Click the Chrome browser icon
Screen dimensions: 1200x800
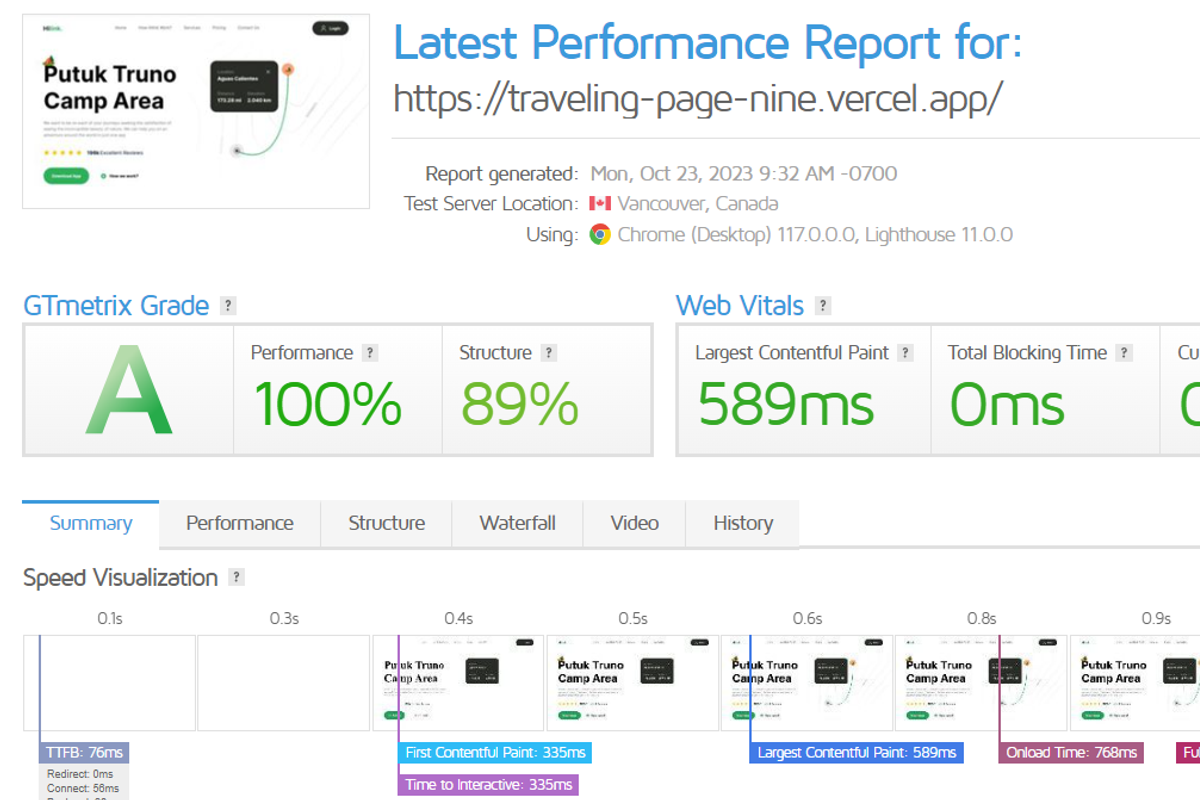pos(600,235)
